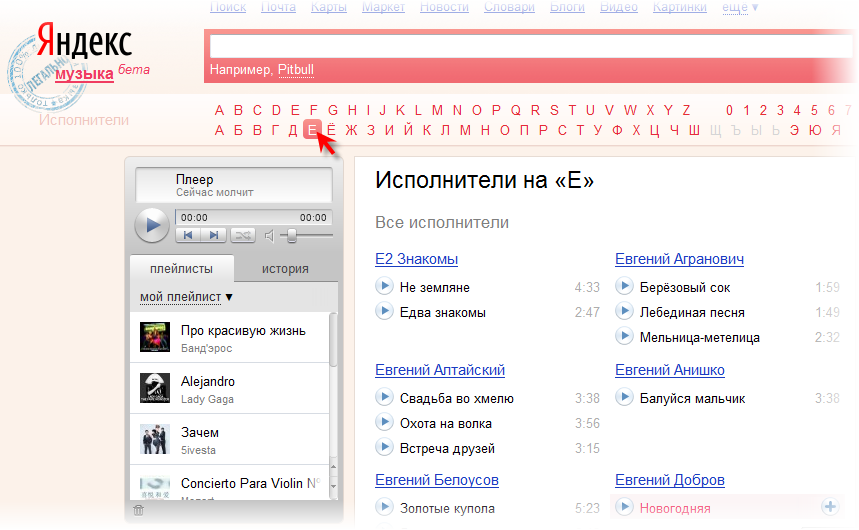Screen dimensions: 859x530
Task: Show artists starting with Latin letter M
Action: tap(437, 110)
